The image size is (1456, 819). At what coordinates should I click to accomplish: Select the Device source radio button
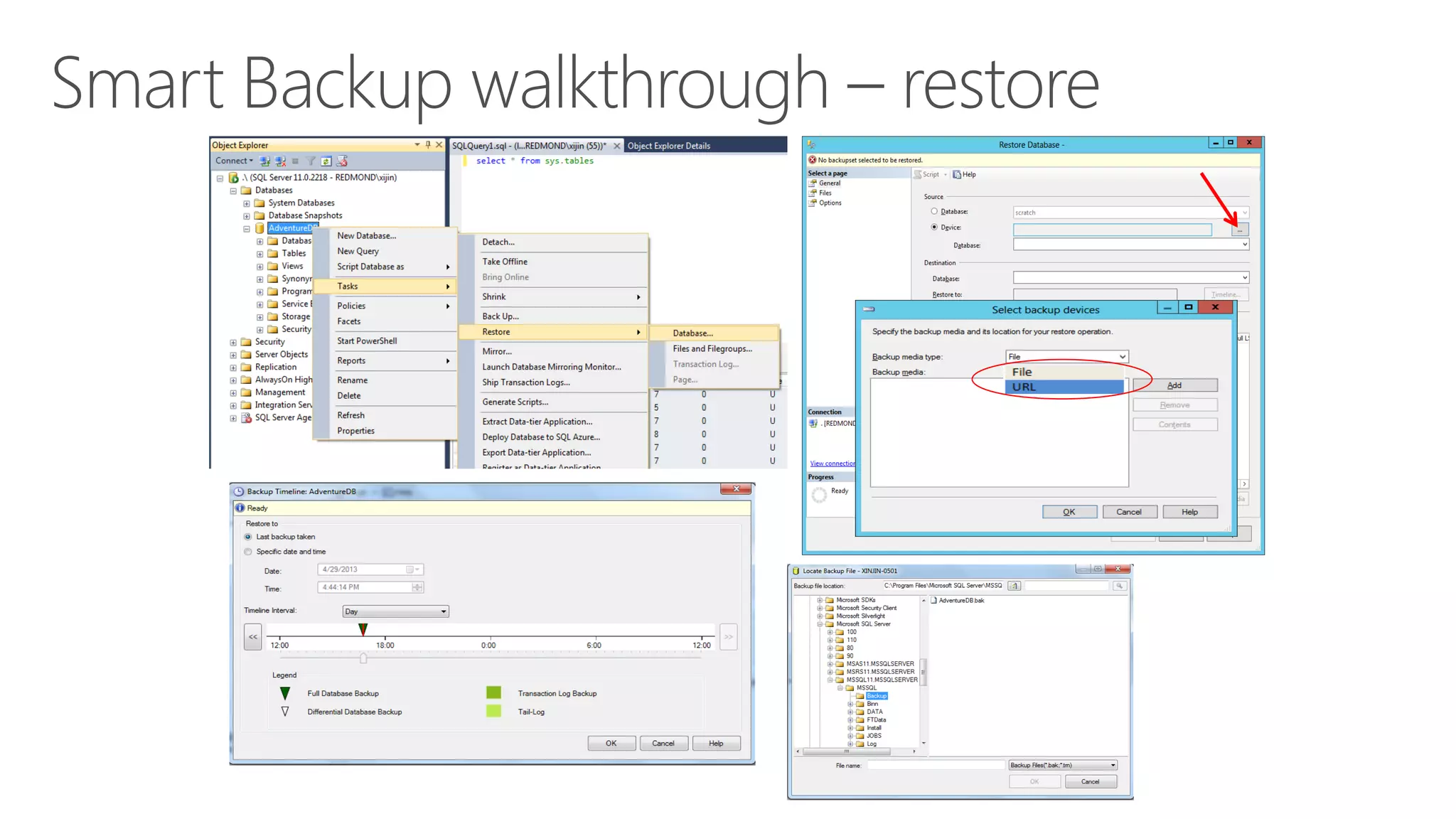coord(934,227)
